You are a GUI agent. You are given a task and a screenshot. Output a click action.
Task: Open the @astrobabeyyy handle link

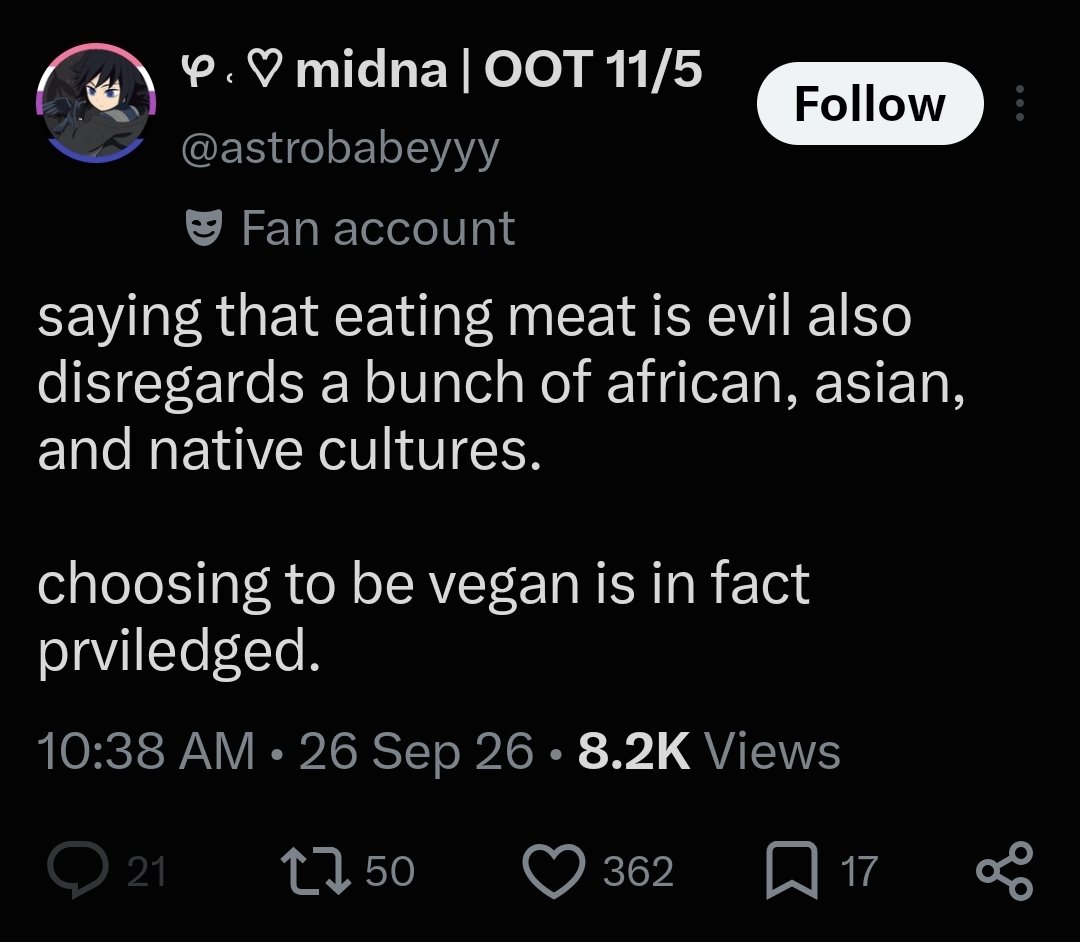point(340,147)
